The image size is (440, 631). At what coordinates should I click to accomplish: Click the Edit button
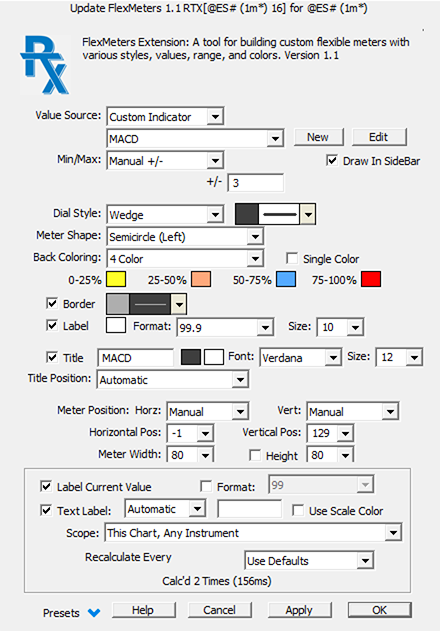pos(379,137)
